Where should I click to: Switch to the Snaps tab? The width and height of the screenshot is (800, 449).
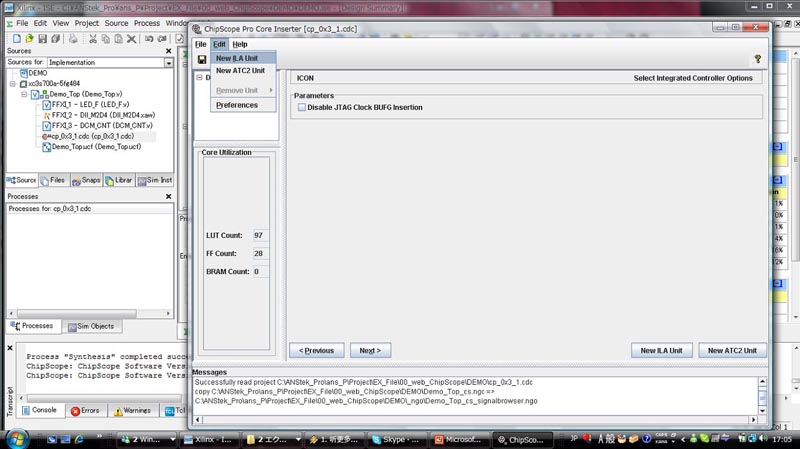click(x=86, y=180)
